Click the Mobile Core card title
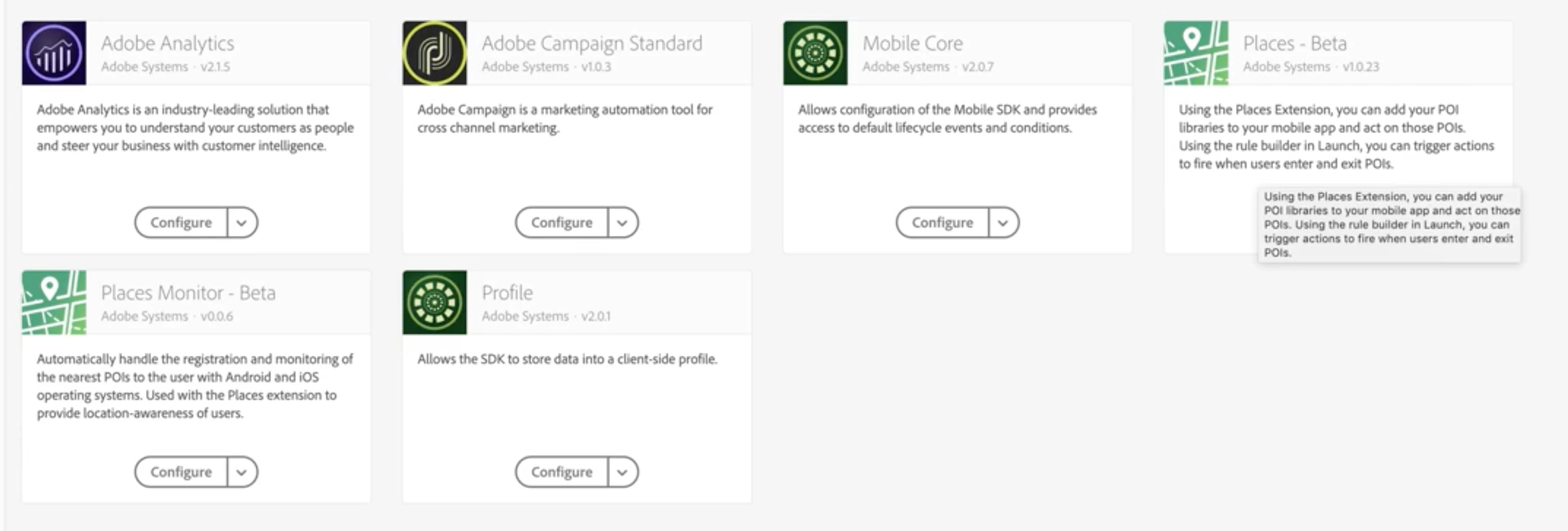 tap(912, 43)
